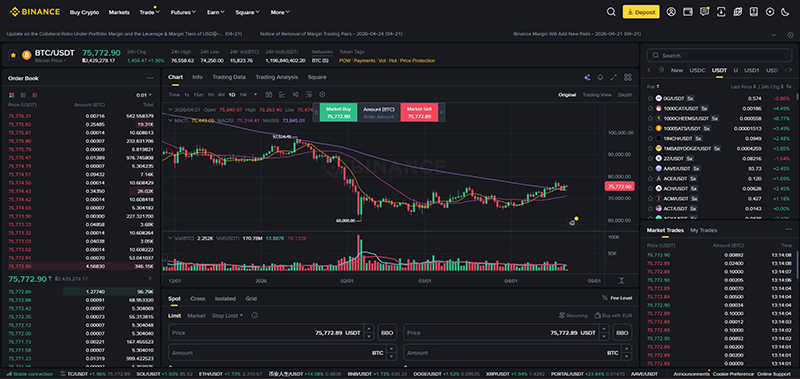The height and width of the screenshot is (379, 800).
Task: Switch to the Trading Data tab
Action: [229, 77]
